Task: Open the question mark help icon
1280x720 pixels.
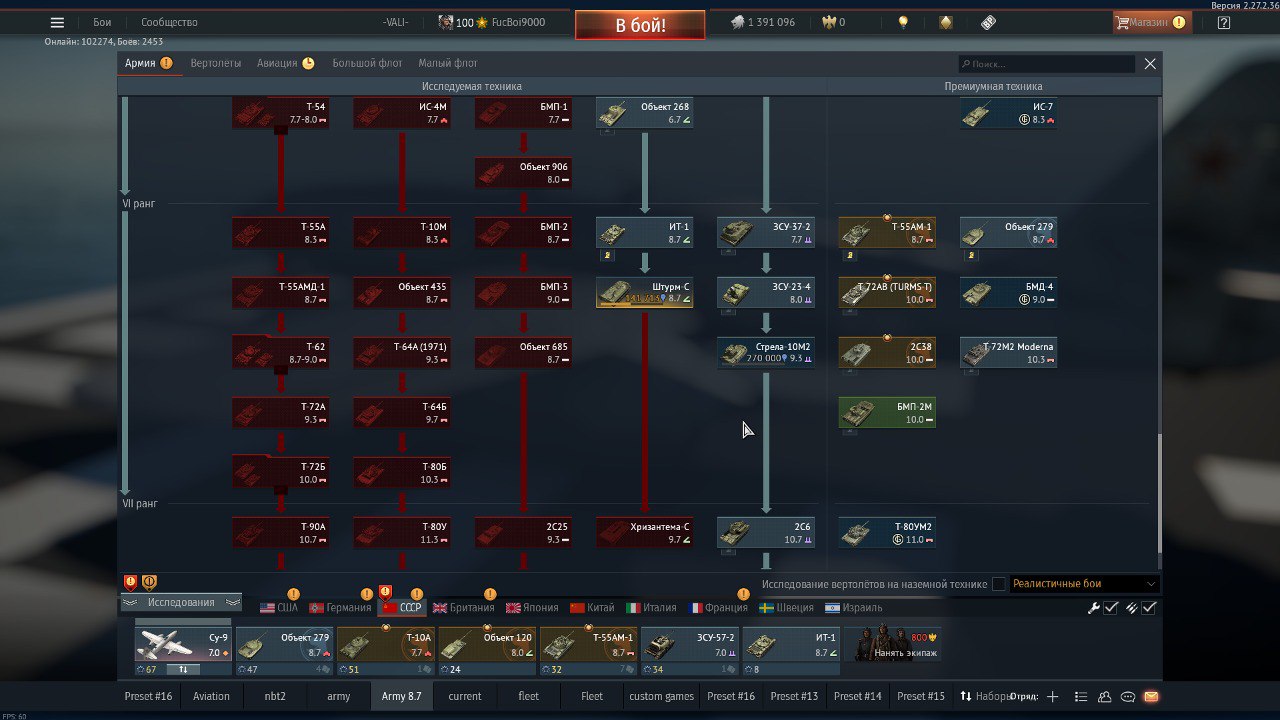Action: [1224, 22]
